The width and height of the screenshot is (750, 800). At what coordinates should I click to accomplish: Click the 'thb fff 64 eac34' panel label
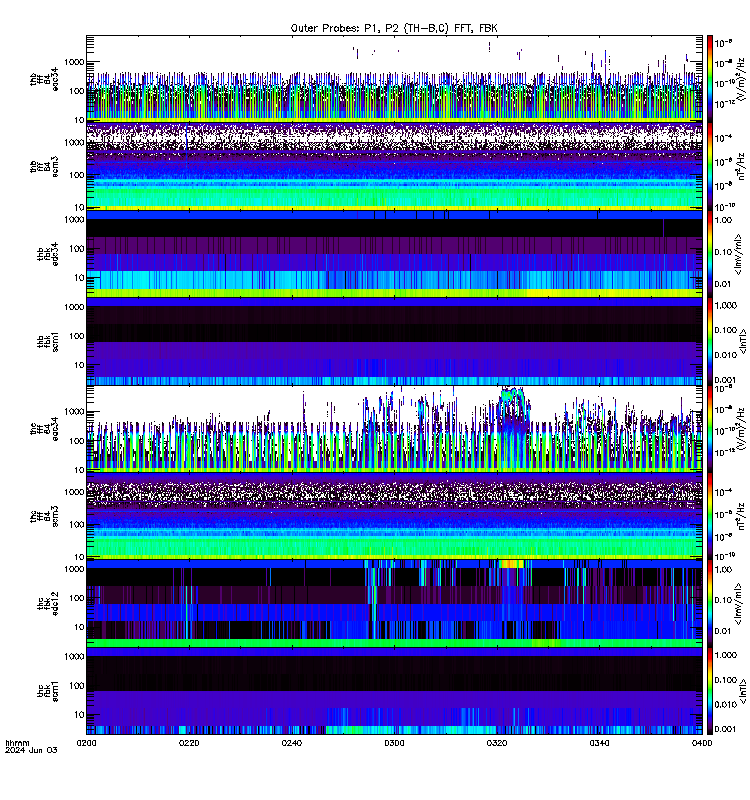(44, 79)
